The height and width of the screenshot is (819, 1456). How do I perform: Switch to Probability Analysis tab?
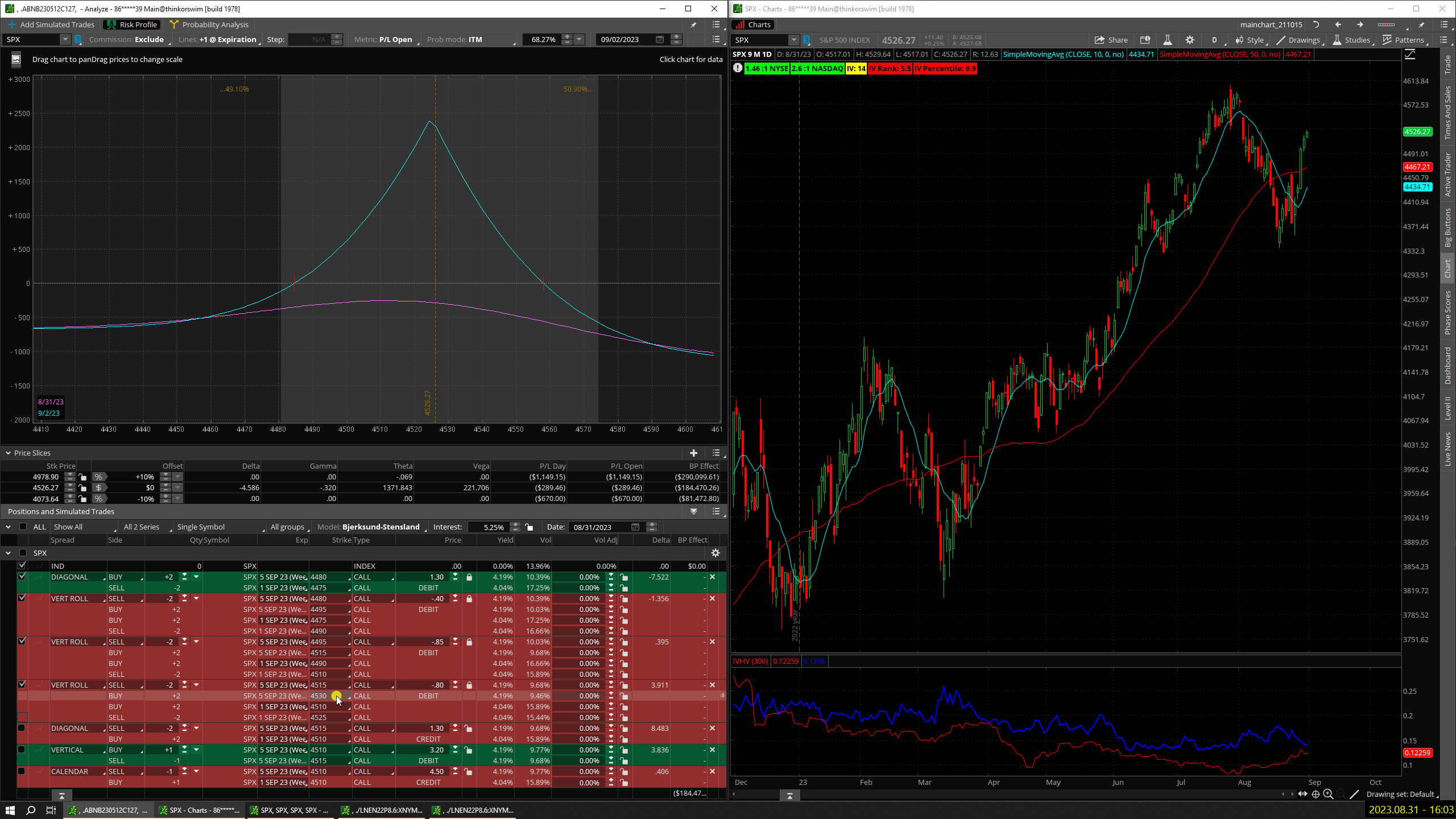click(209, 24)
